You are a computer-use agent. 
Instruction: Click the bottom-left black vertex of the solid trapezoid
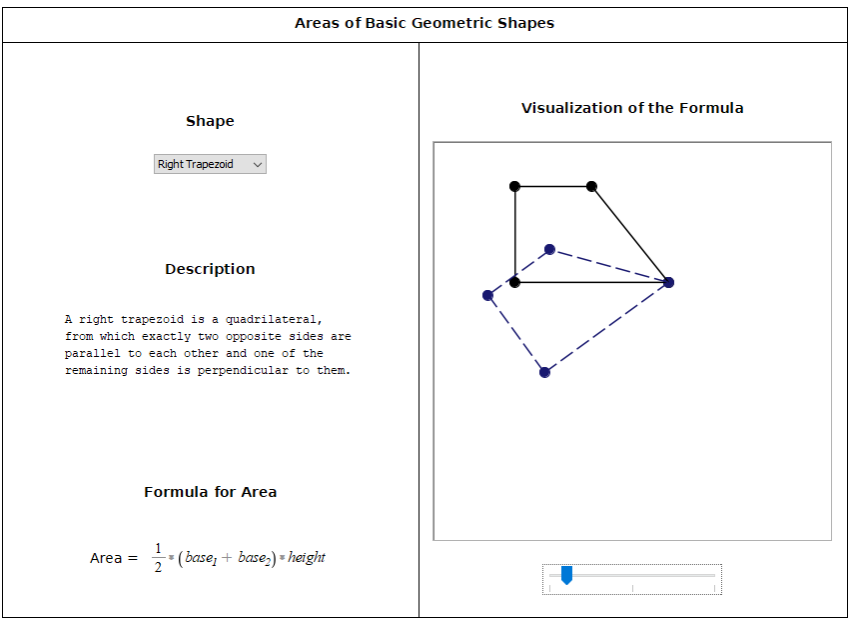[515, 282]
